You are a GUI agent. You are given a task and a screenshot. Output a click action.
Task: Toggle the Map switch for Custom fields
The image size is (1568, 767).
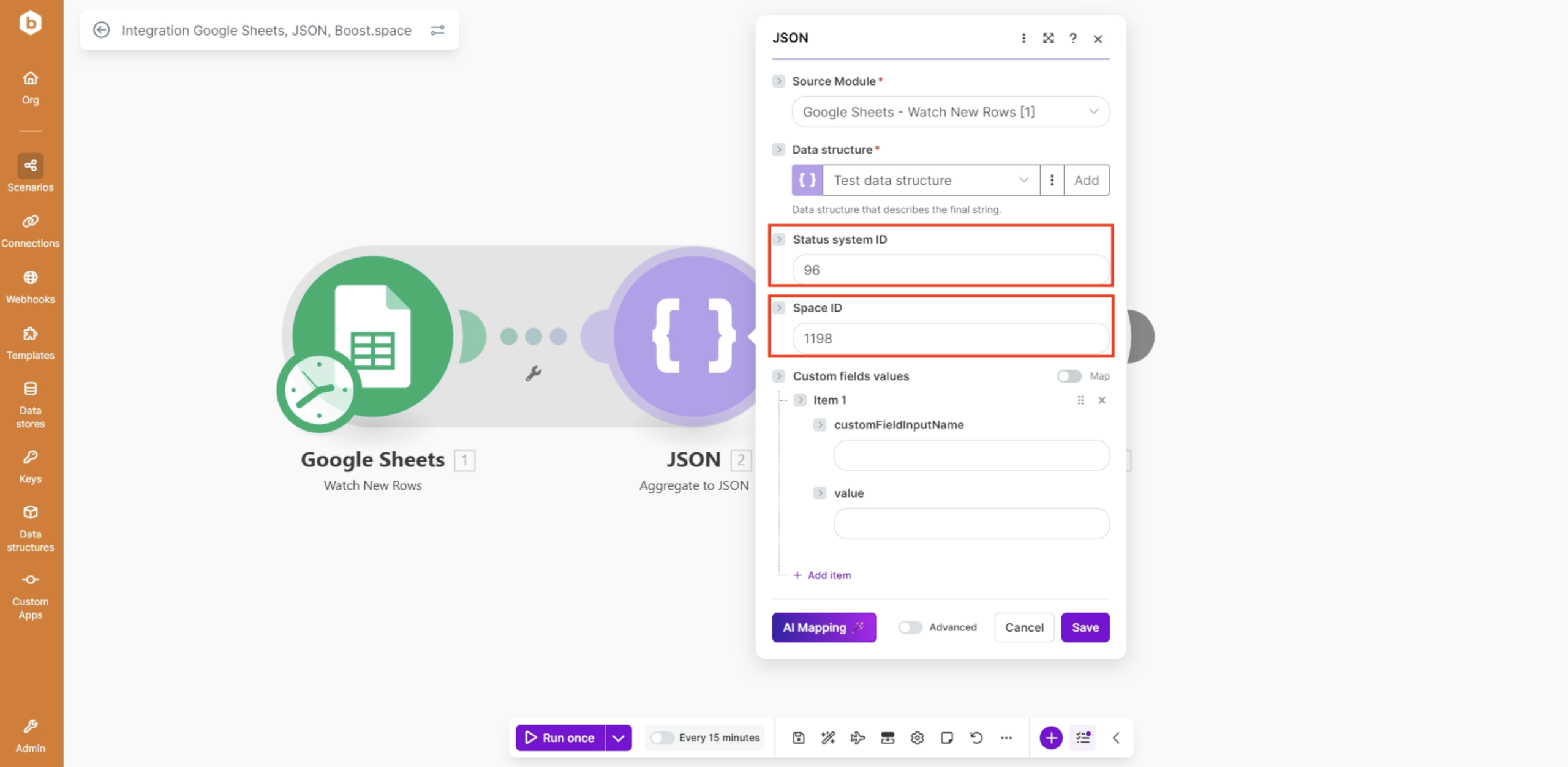(1069, 376)
